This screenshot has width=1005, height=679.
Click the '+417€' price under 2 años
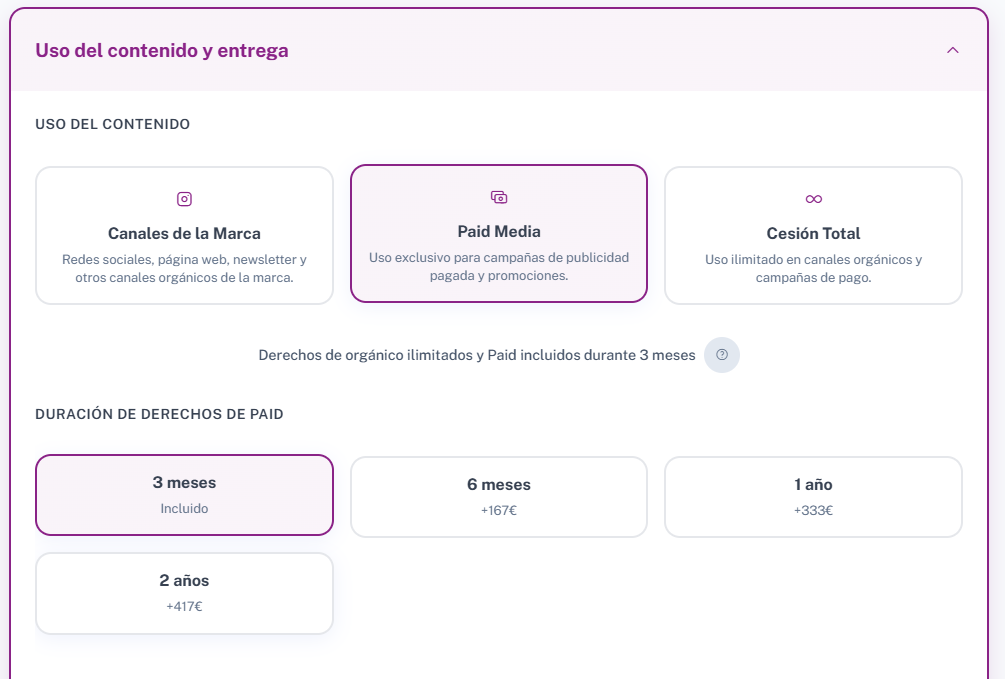tap(184, 606)
